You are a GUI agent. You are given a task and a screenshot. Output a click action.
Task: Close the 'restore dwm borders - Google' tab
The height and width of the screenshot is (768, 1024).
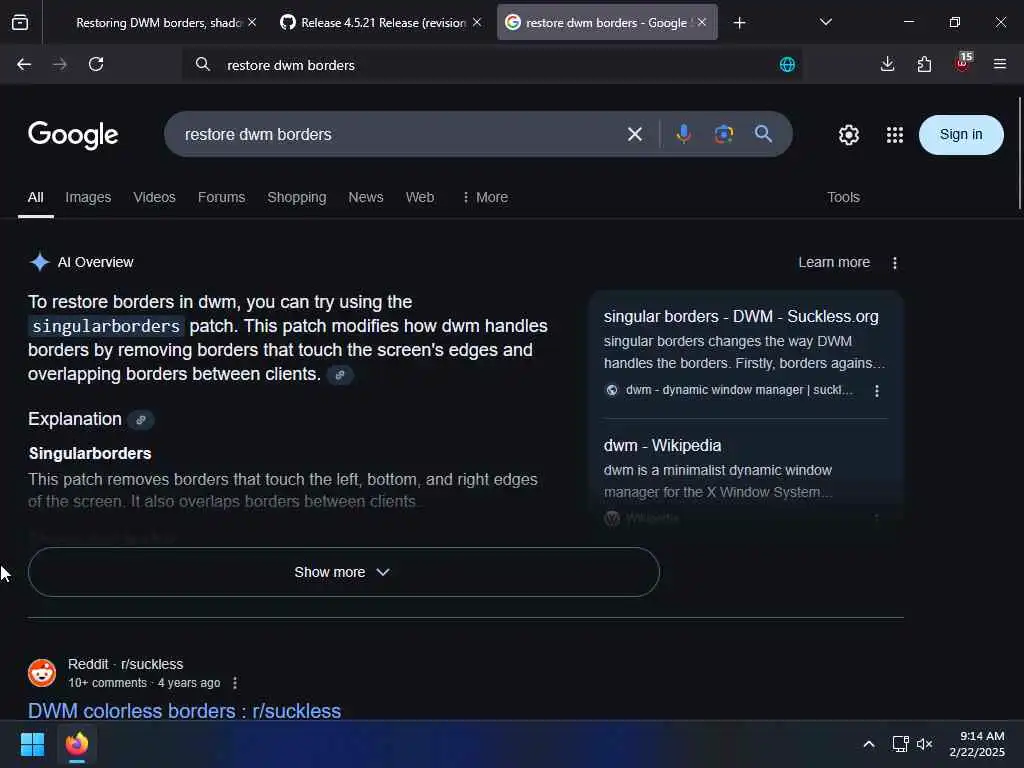tap(701, 22)
